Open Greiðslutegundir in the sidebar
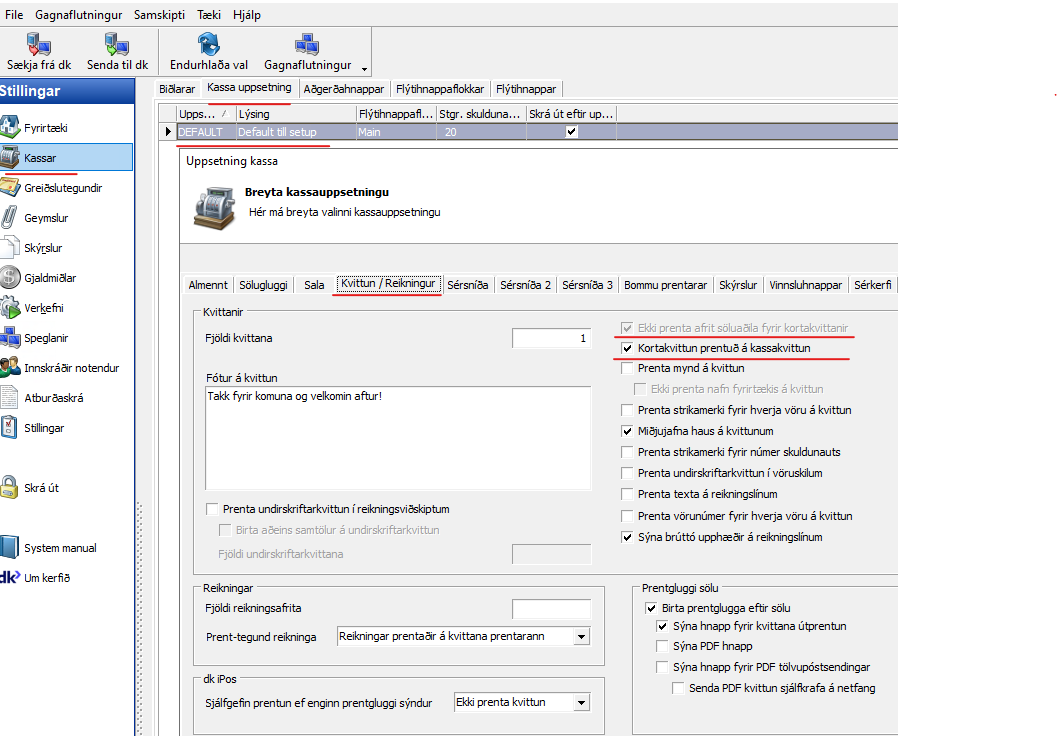The image size is (1057, 736). coord(11,188)
